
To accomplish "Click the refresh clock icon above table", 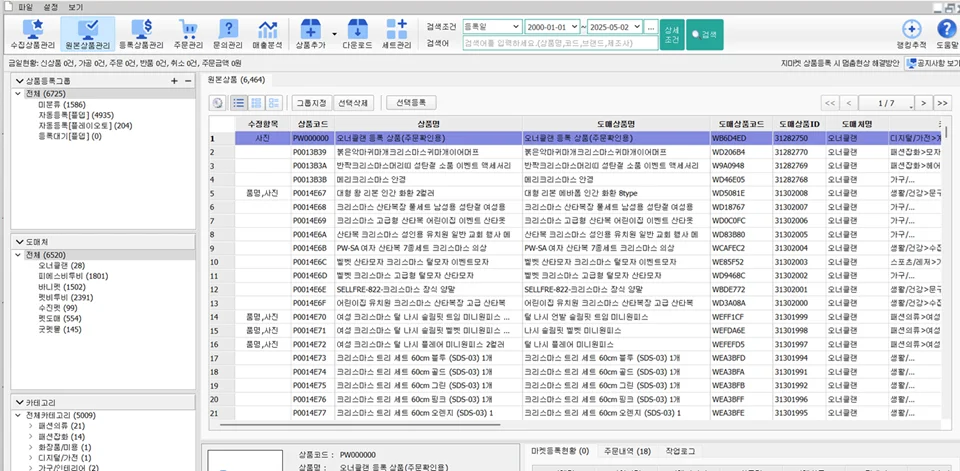I will click(217, 103).
